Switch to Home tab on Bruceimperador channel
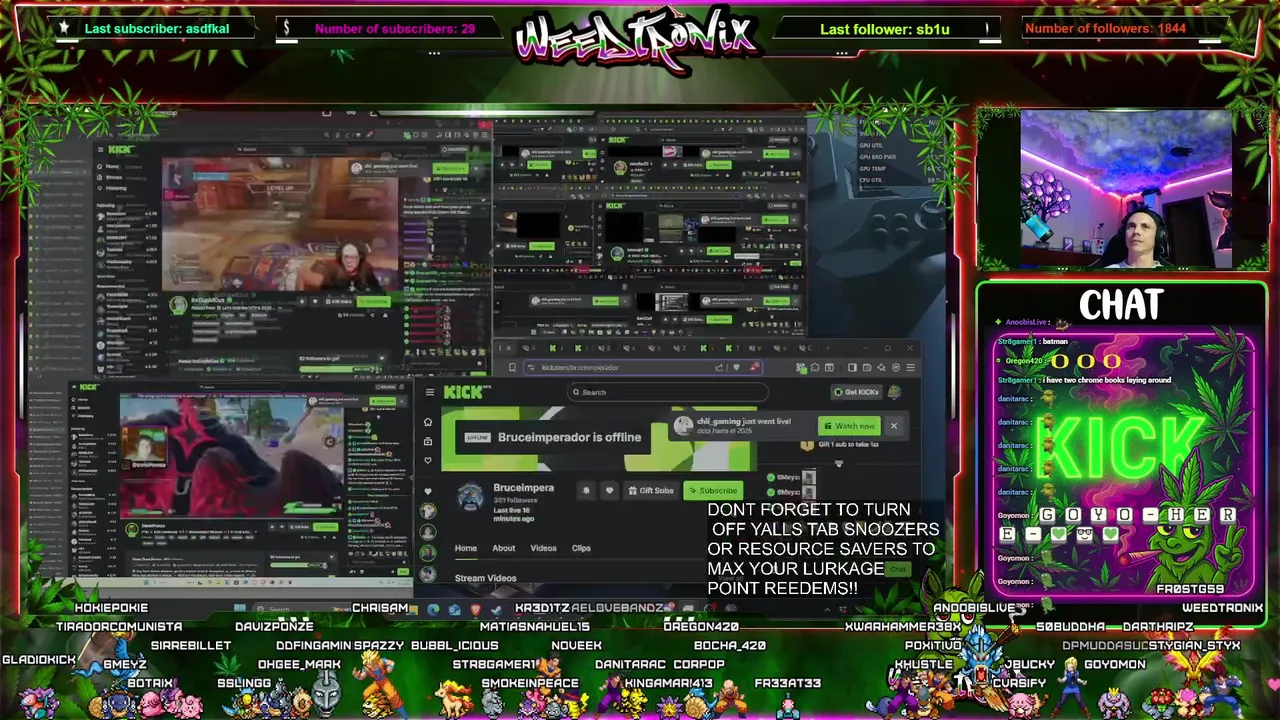 [x=466, y=548]
